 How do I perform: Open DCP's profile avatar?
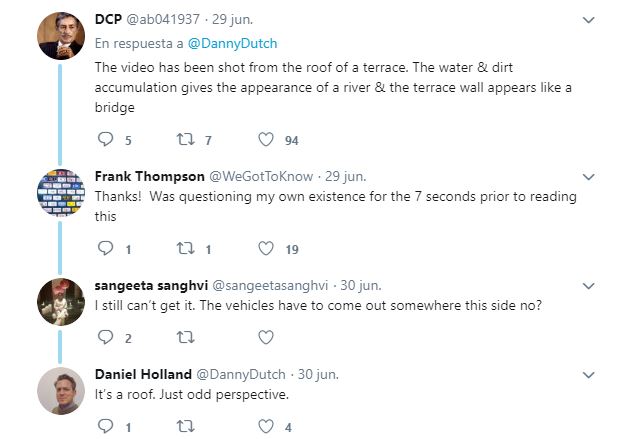[60, 38]
